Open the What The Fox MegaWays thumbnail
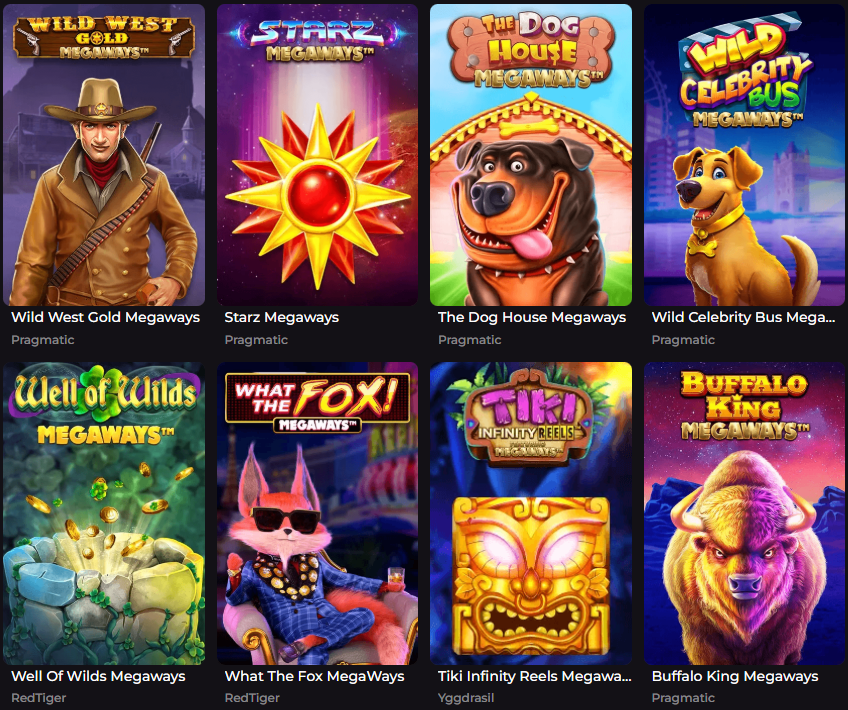The width and height of the screenshot is (848, 710). [x=317, y=513]
